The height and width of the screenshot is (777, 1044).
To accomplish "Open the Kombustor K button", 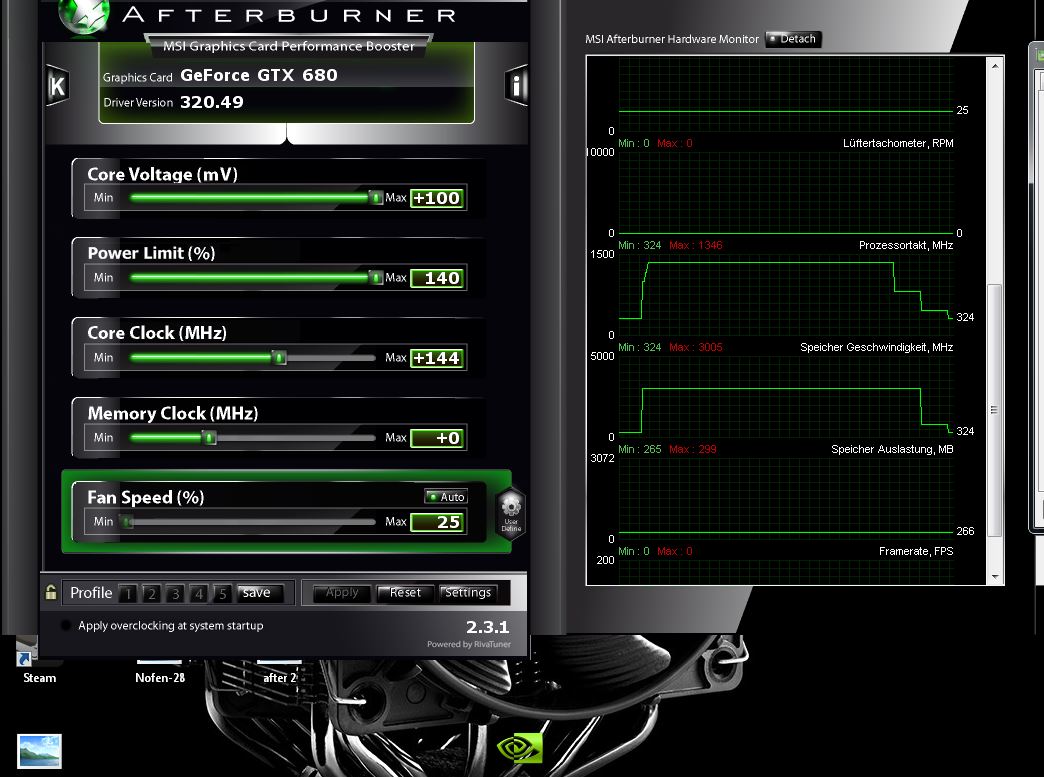I will (x=58, y=86).
